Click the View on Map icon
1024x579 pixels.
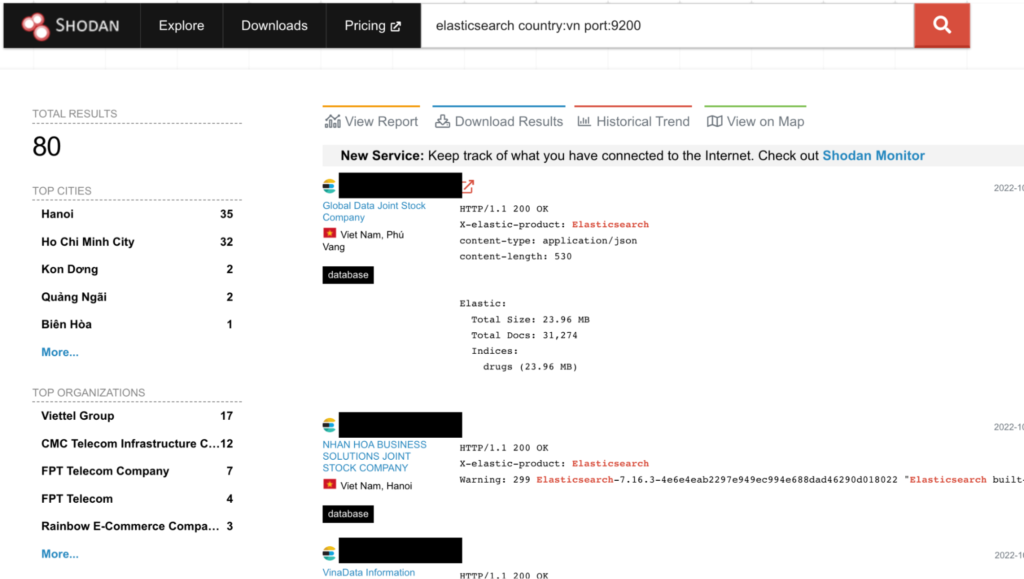click(714, 121)
